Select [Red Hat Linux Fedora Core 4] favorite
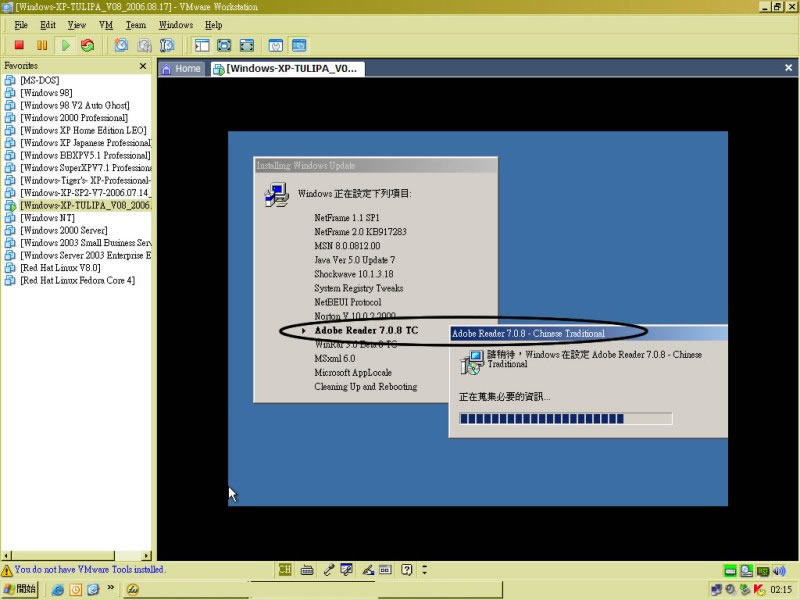The height and width of the screenshot is (600, 800). tap(78, 280)
